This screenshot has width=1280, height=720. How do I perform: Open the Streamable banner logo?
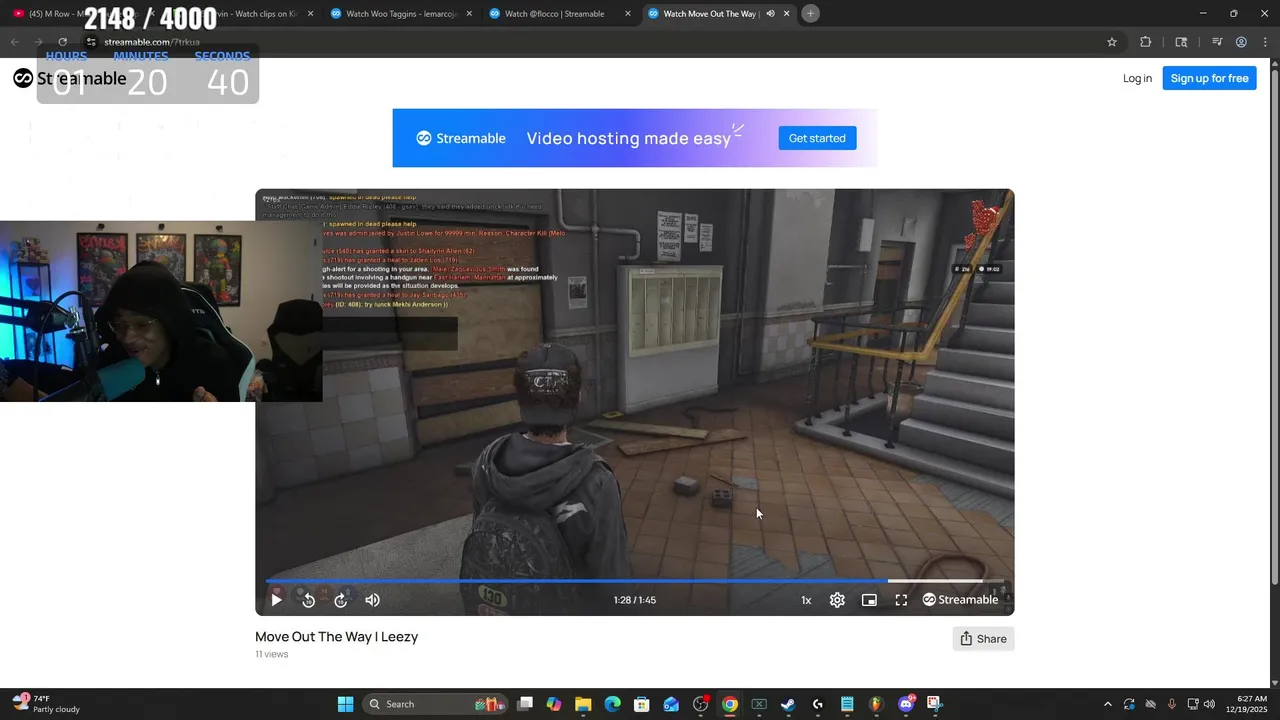(461, 138)
